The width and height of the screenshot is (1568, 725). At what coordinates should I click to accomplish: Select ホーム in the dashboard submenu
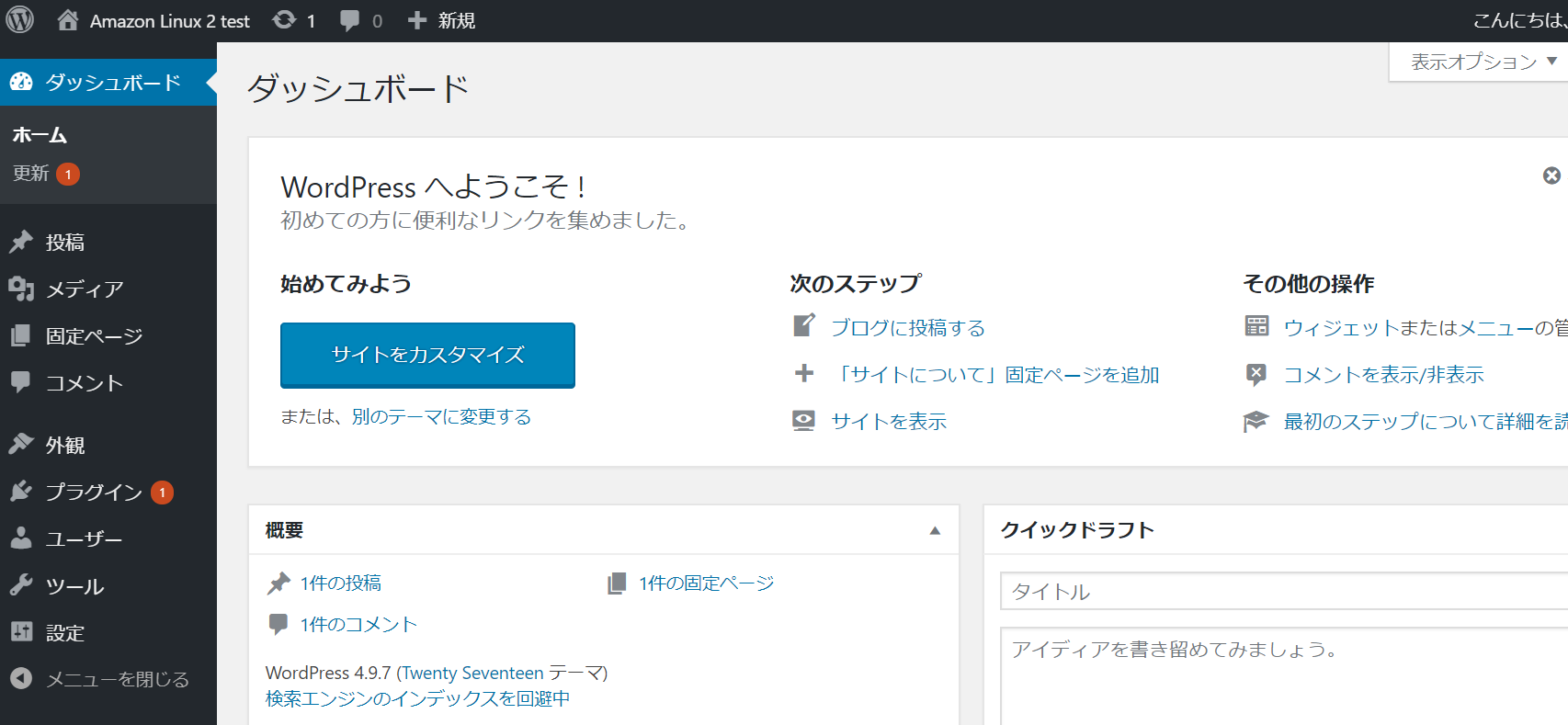click(40, 135)
